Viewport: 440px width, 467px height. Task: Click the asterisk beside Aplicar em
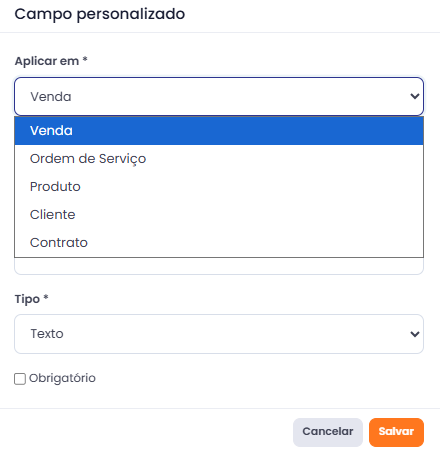85,60
